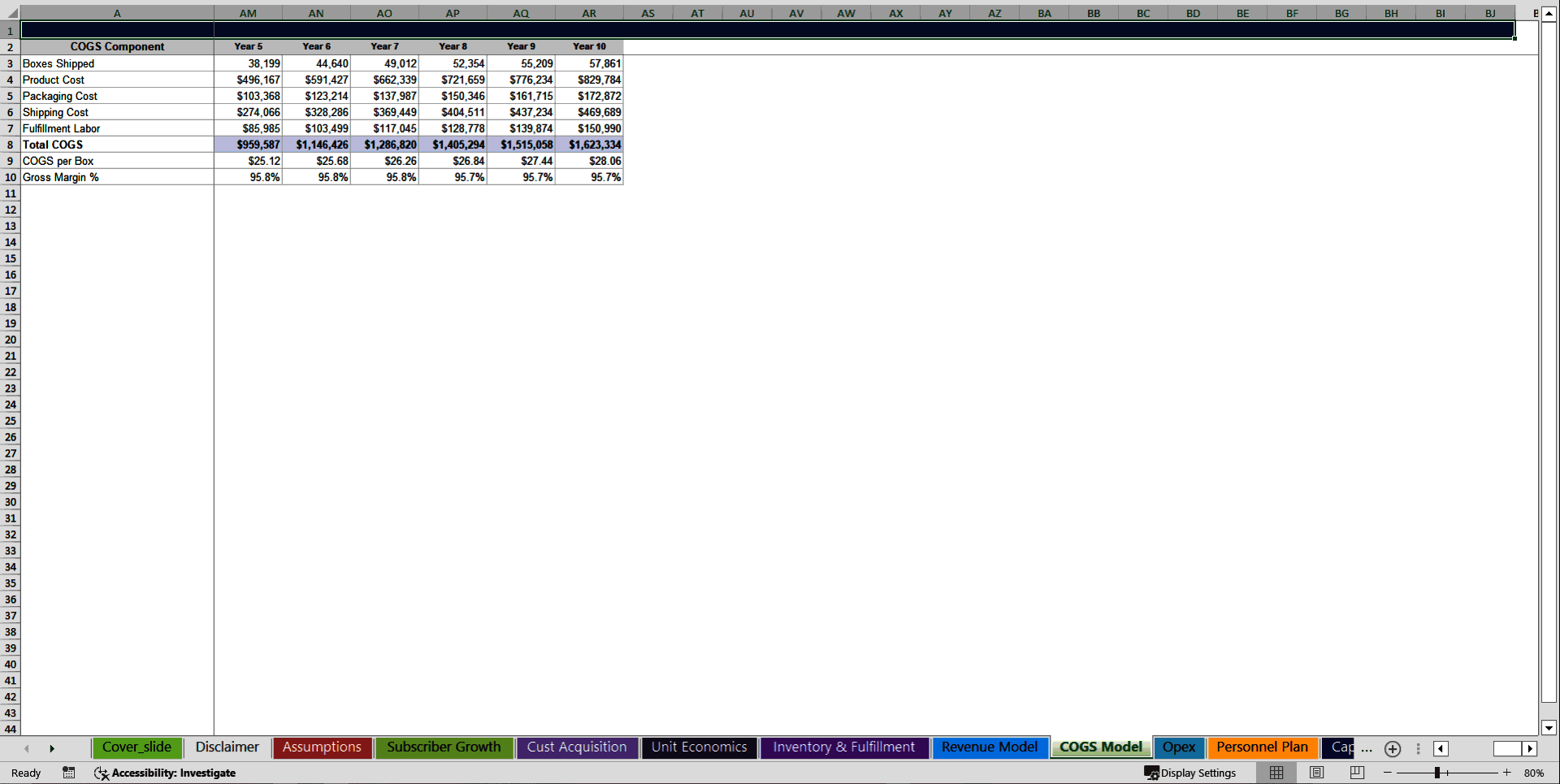Switch to Page Layout view icon
This screenshot has width=1560, height=784.
pos(1316,773)
